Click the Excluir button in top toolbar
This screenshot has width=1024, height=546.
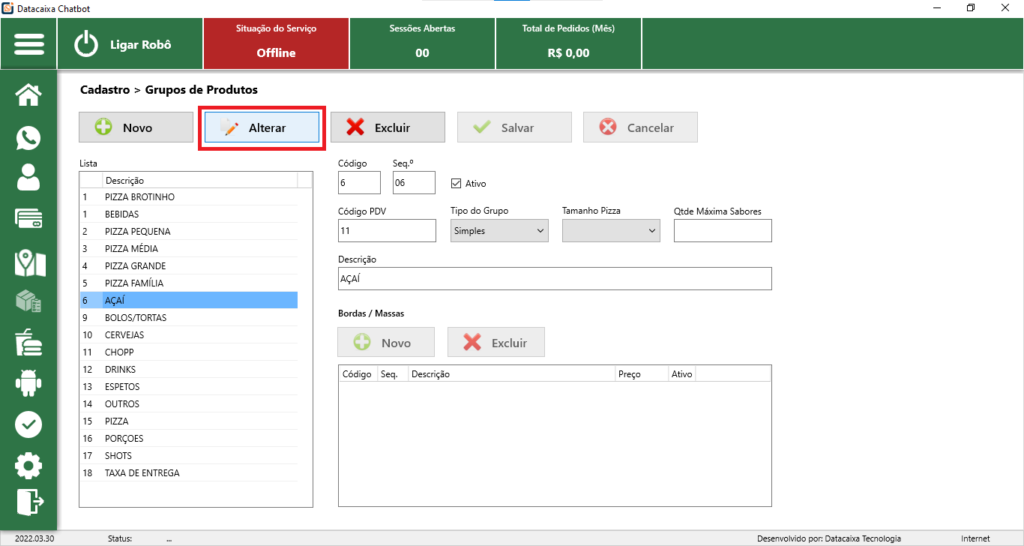[x=387, y=128]
